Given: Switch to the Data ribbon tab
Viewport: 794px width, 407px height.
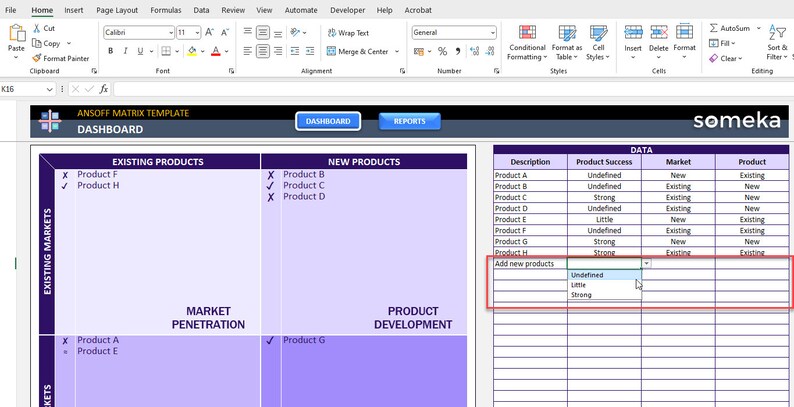Looking at the screenshot, I should coord(201,10).
